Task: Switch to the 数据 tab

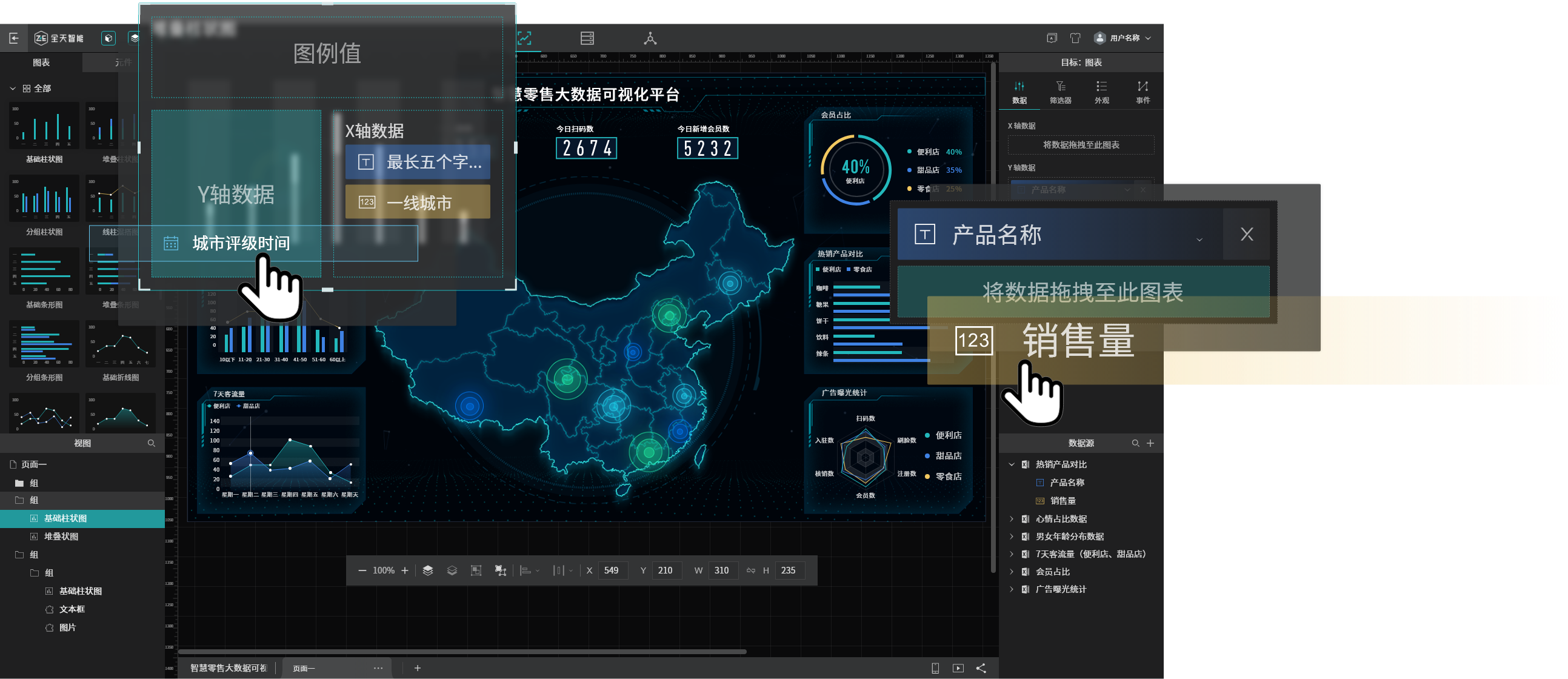Action: (x=1019, y=92)
